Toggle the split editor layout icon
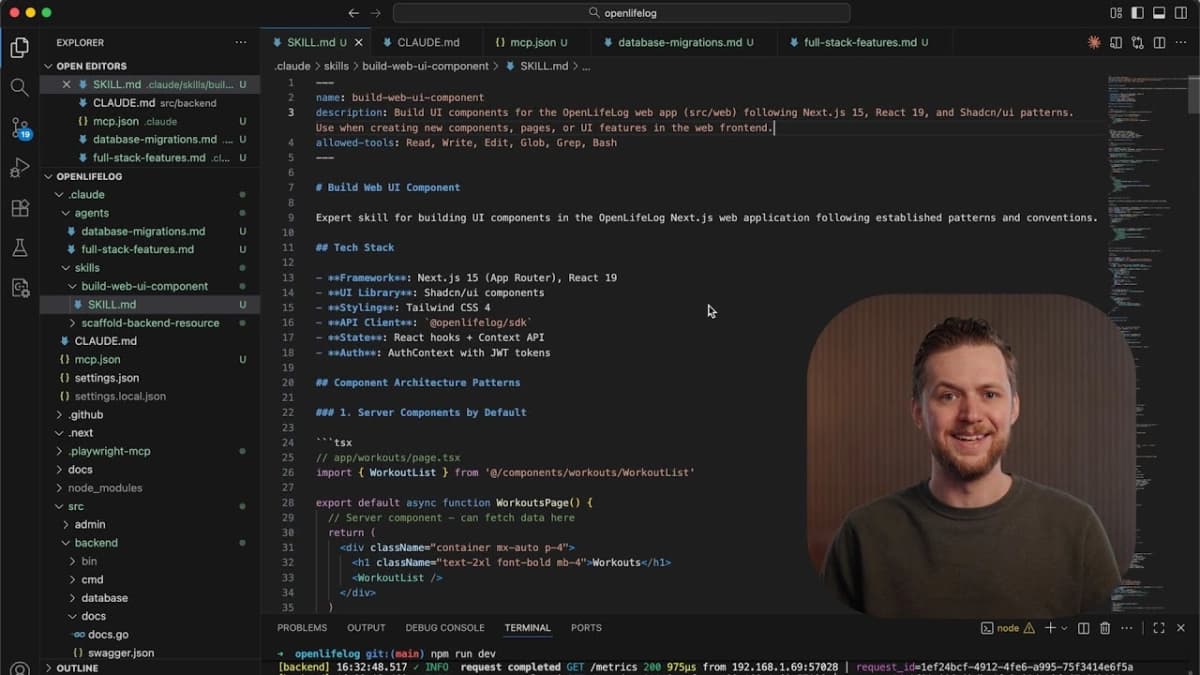Screen dimensions: 1200x675 1158,43
